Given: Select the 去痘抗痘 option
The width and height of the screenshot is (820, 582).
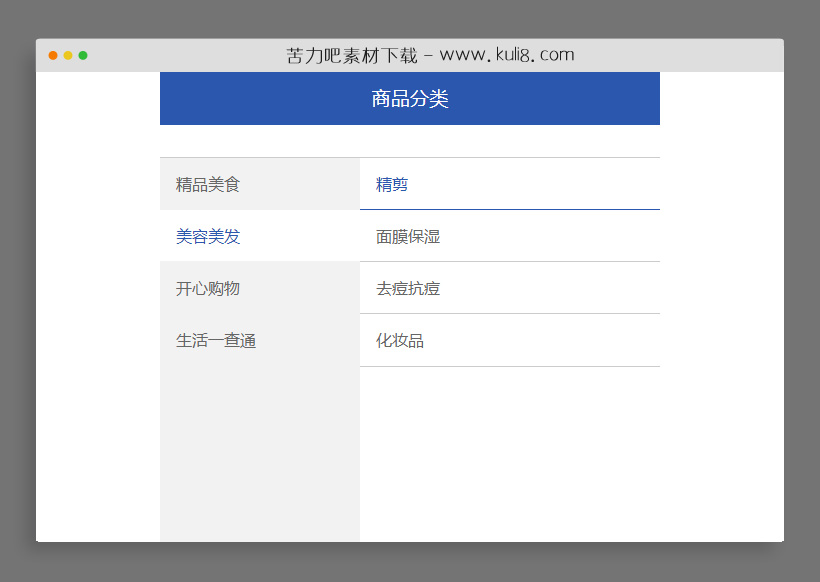Looking at the screenshot, I should [402, 288].
